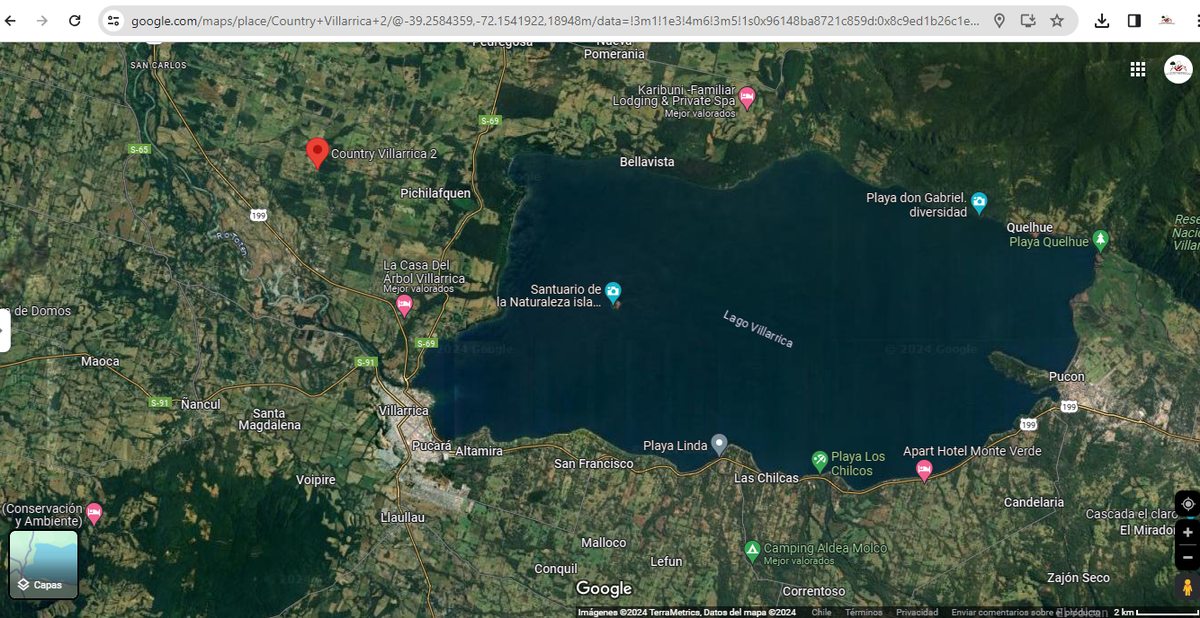
Task: Zoom in with the plus button
Action: [1187, 533]
